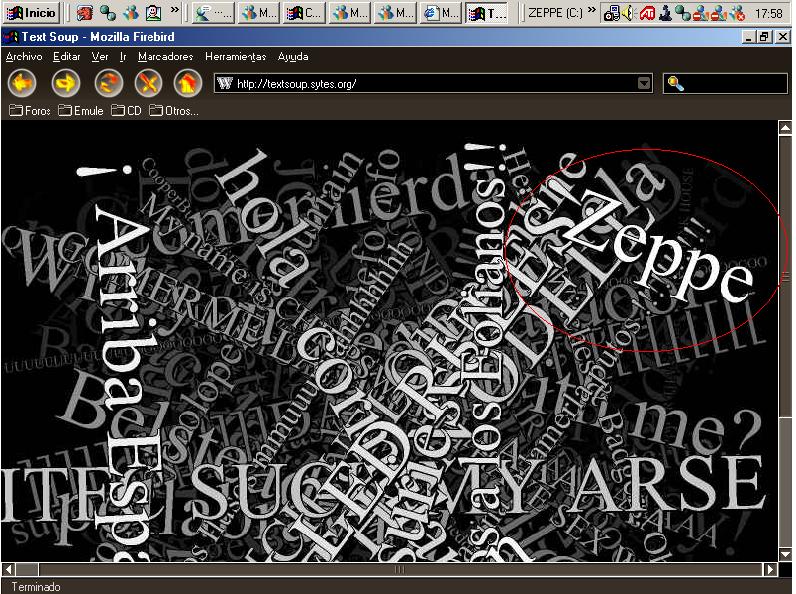Click the Windows Inicio start button

(33, 13)
